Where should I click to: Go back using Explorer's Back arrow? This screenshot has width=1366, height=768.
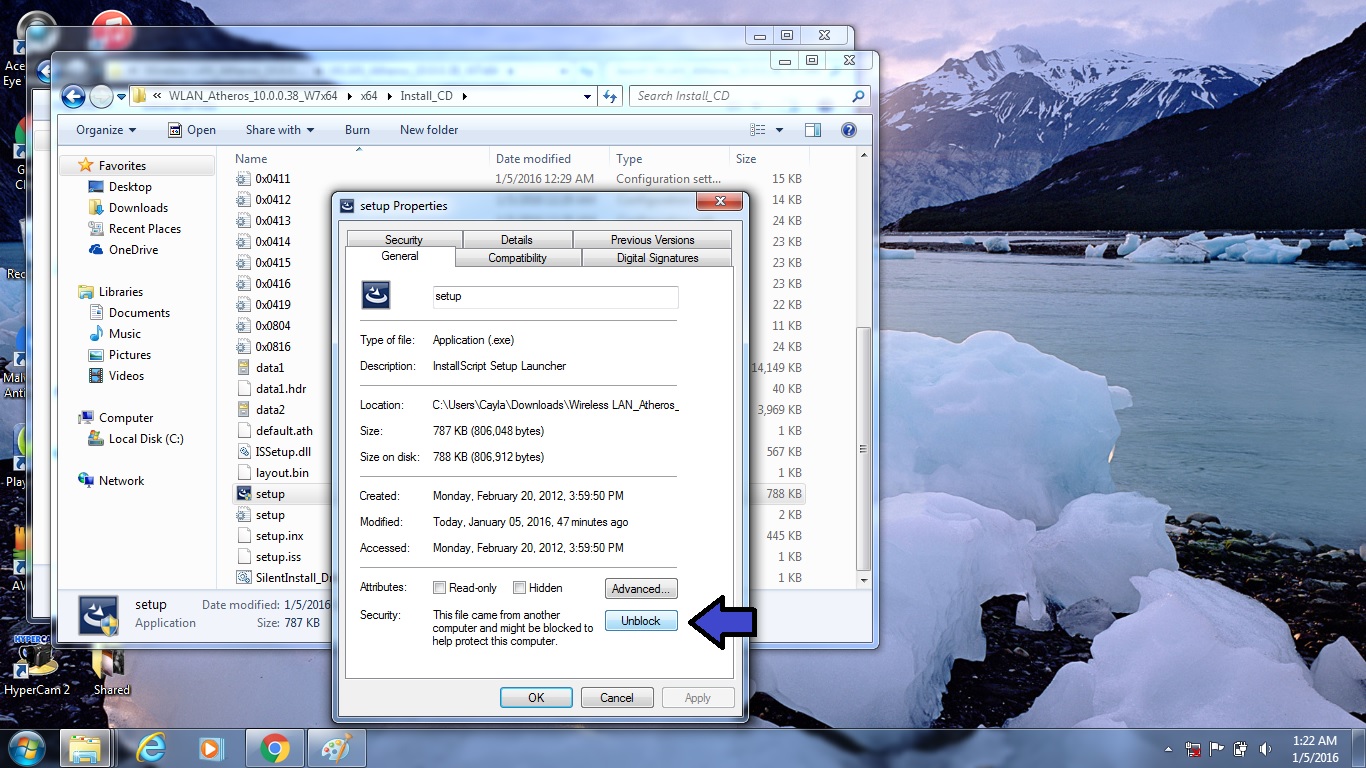point(73,96)
